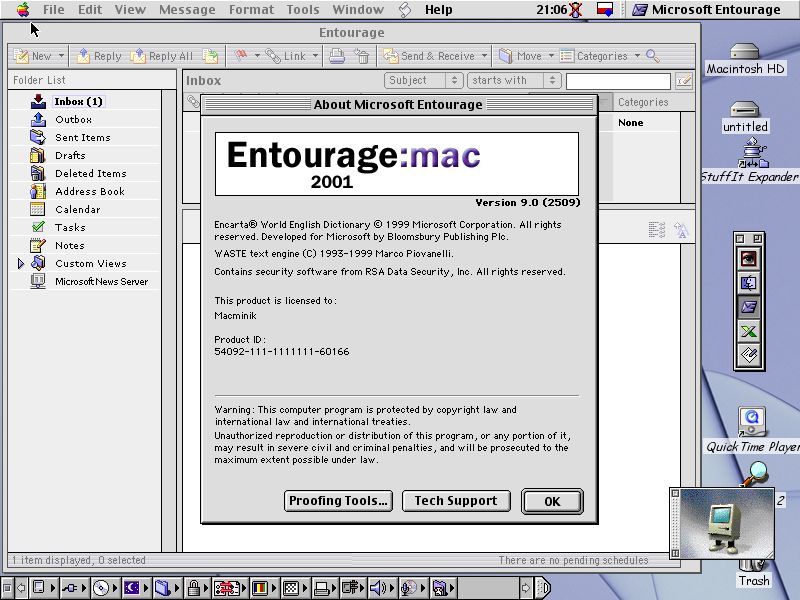Open the View menu
The width and height of the screenshot is (800, 600).
click(x=130, y=10)
